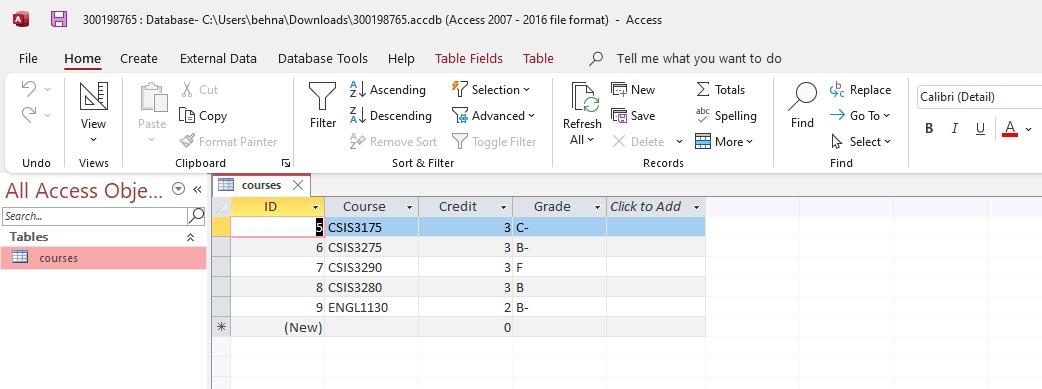Screen dimensions: 1042x389
Task: Click the Tell me what you want to do box
Action: click(698, 59)
